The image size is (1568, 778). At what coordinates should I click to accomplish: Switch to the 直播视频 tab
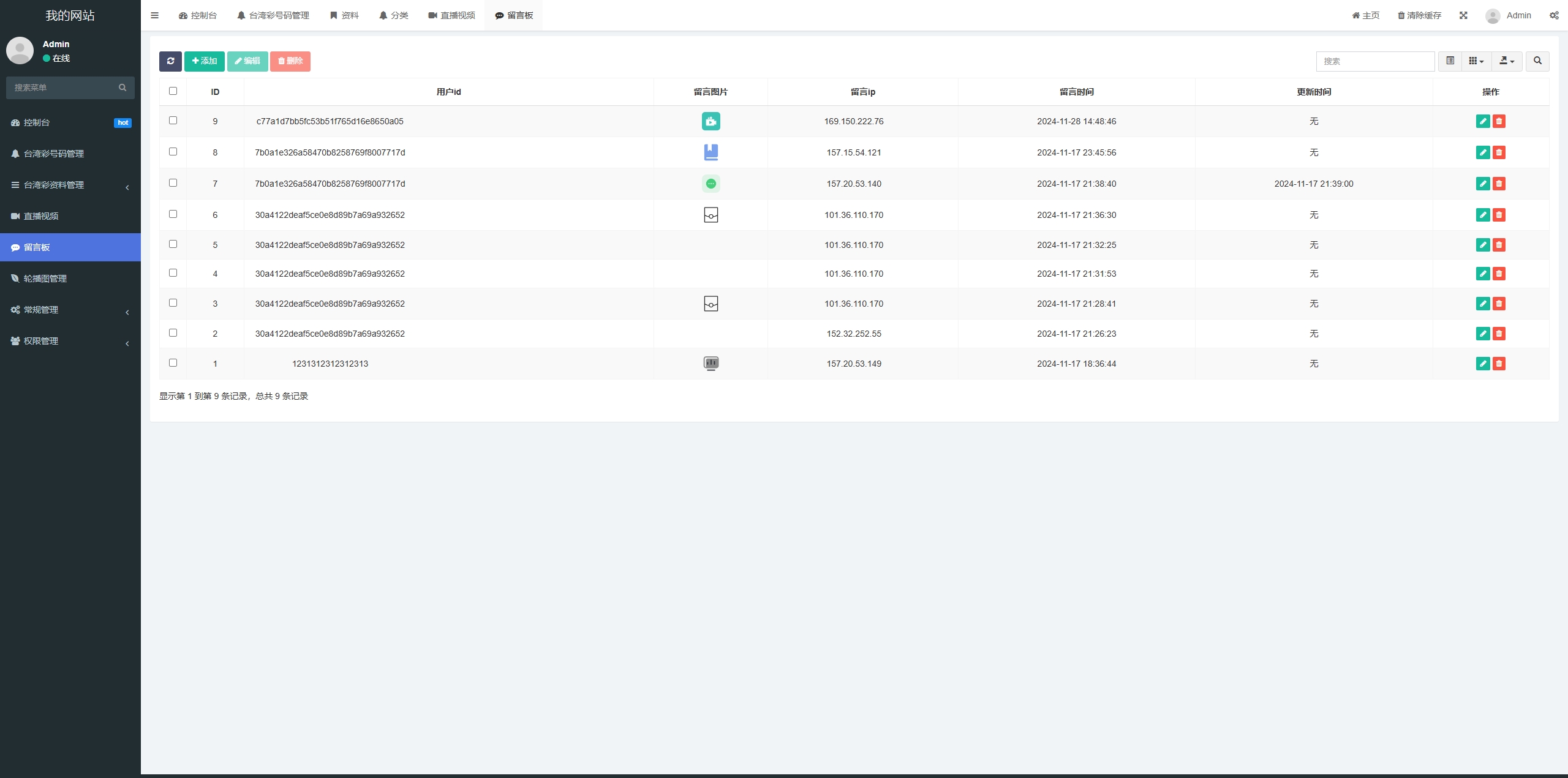click(451, 15)
